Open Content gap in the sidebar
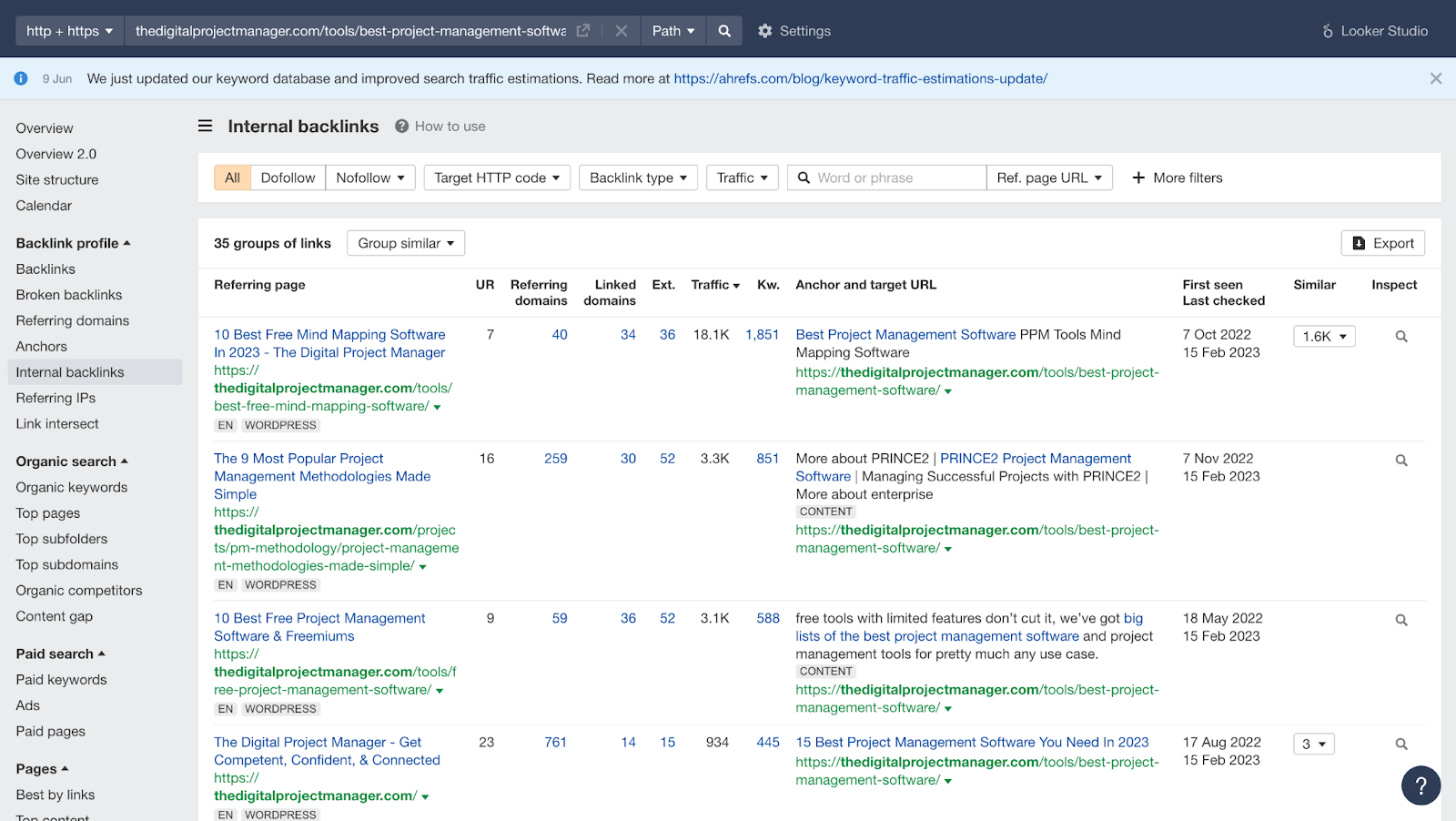This screenshot has height=821, width=1456. [x=55, y=616]
